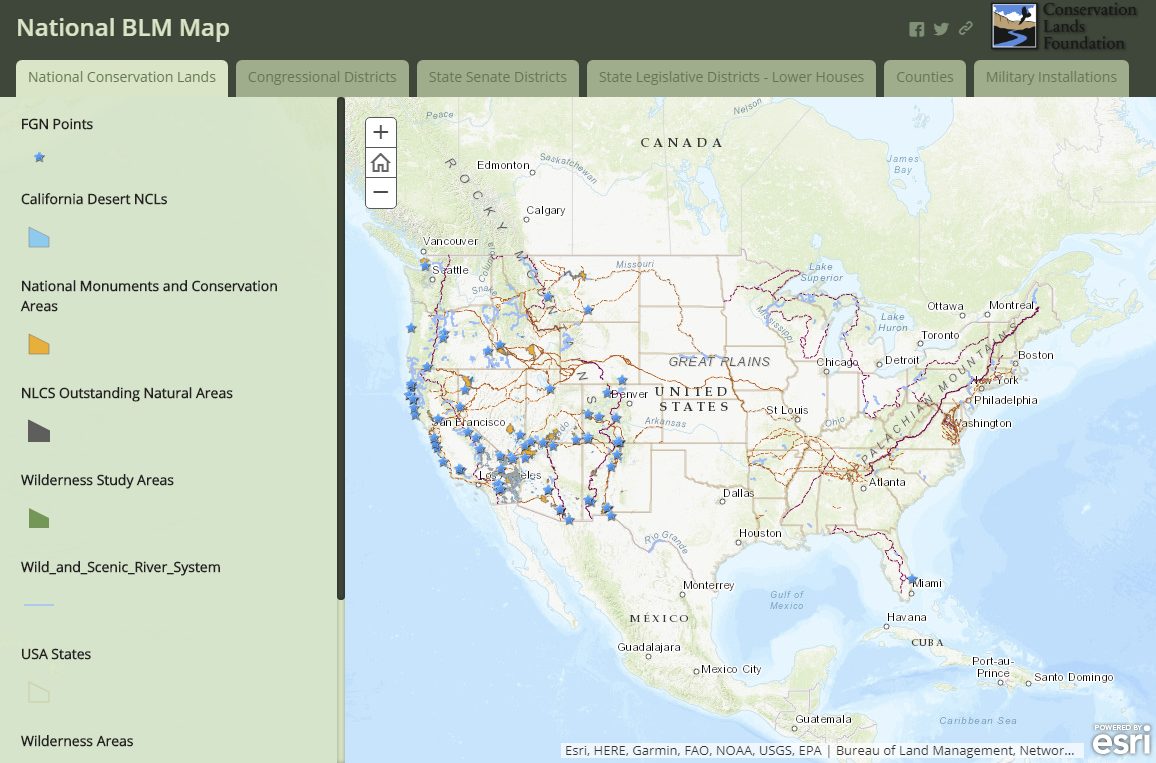Copy the map share link
Image resolution: width=1156 pixels, height=763 pixels.
(965, 29)
